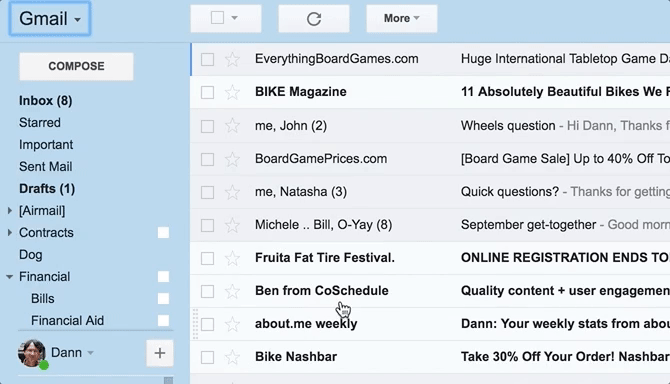
Task: Open the Gmail dropdown menu
Action: click(x=50, y=19)
